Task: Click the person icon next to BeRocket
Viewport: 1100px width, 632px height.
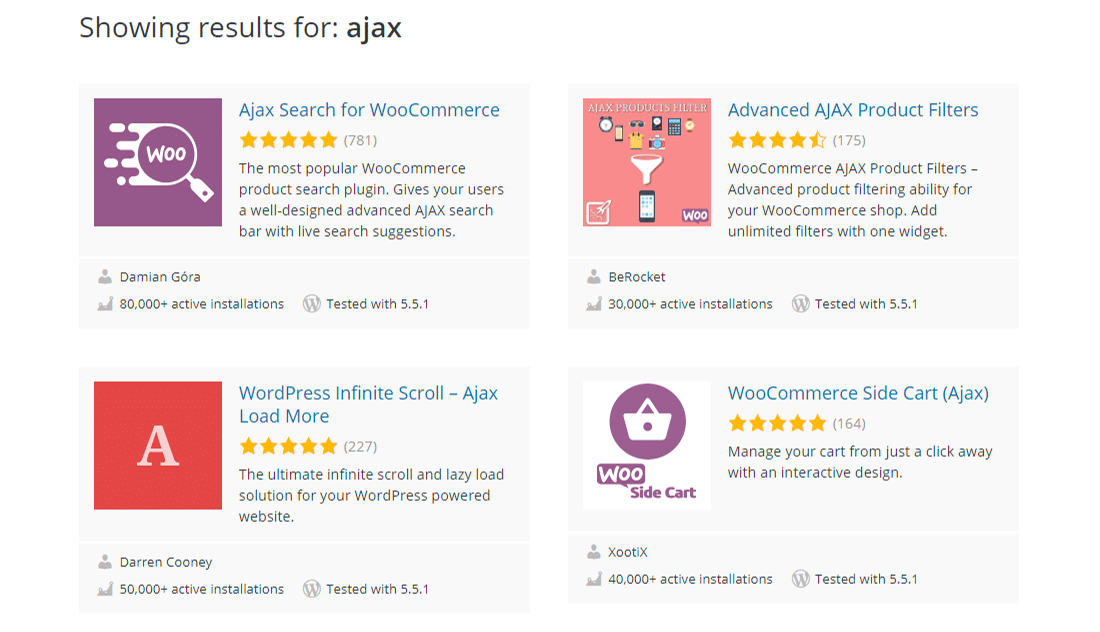Action: point(592,277)
